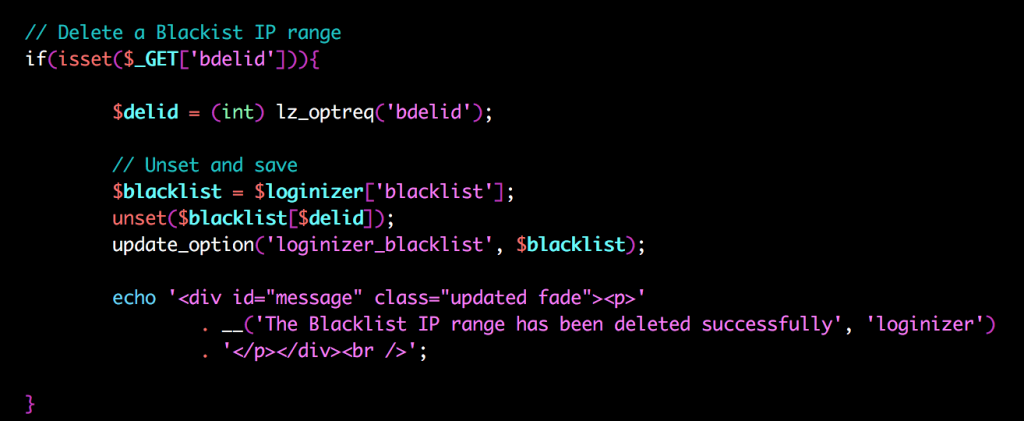Click the 'Unset and save' comment line
The height and width of the screenshot is (421, 1024).
[x=204, y=164]
